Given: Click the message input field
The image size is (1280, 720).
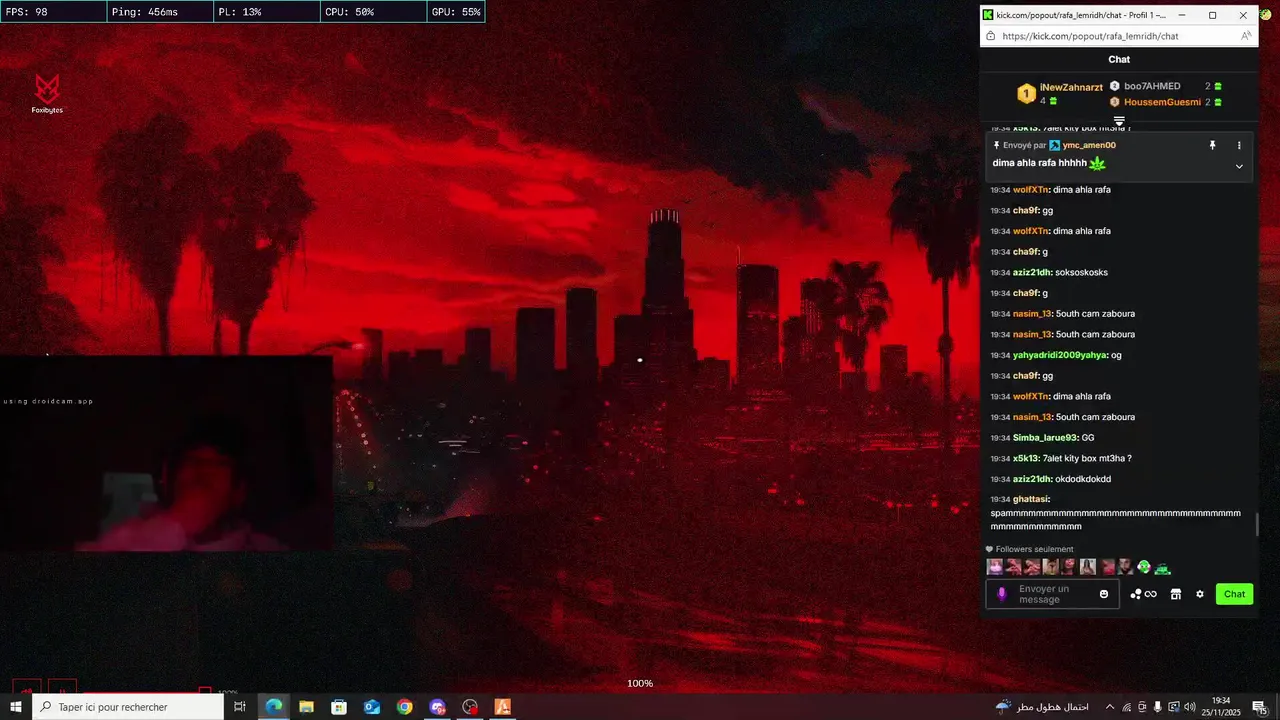Looking at the screenshot, I should click(x=1054, y=594).
